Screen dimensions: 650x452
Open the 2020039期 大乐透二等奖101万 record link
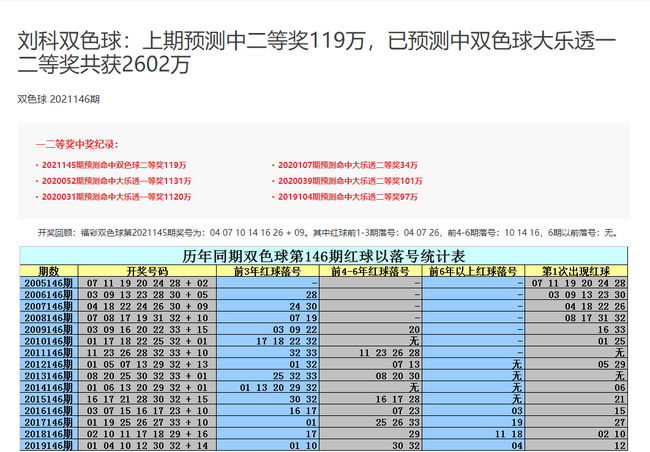(x=350, y=181)
